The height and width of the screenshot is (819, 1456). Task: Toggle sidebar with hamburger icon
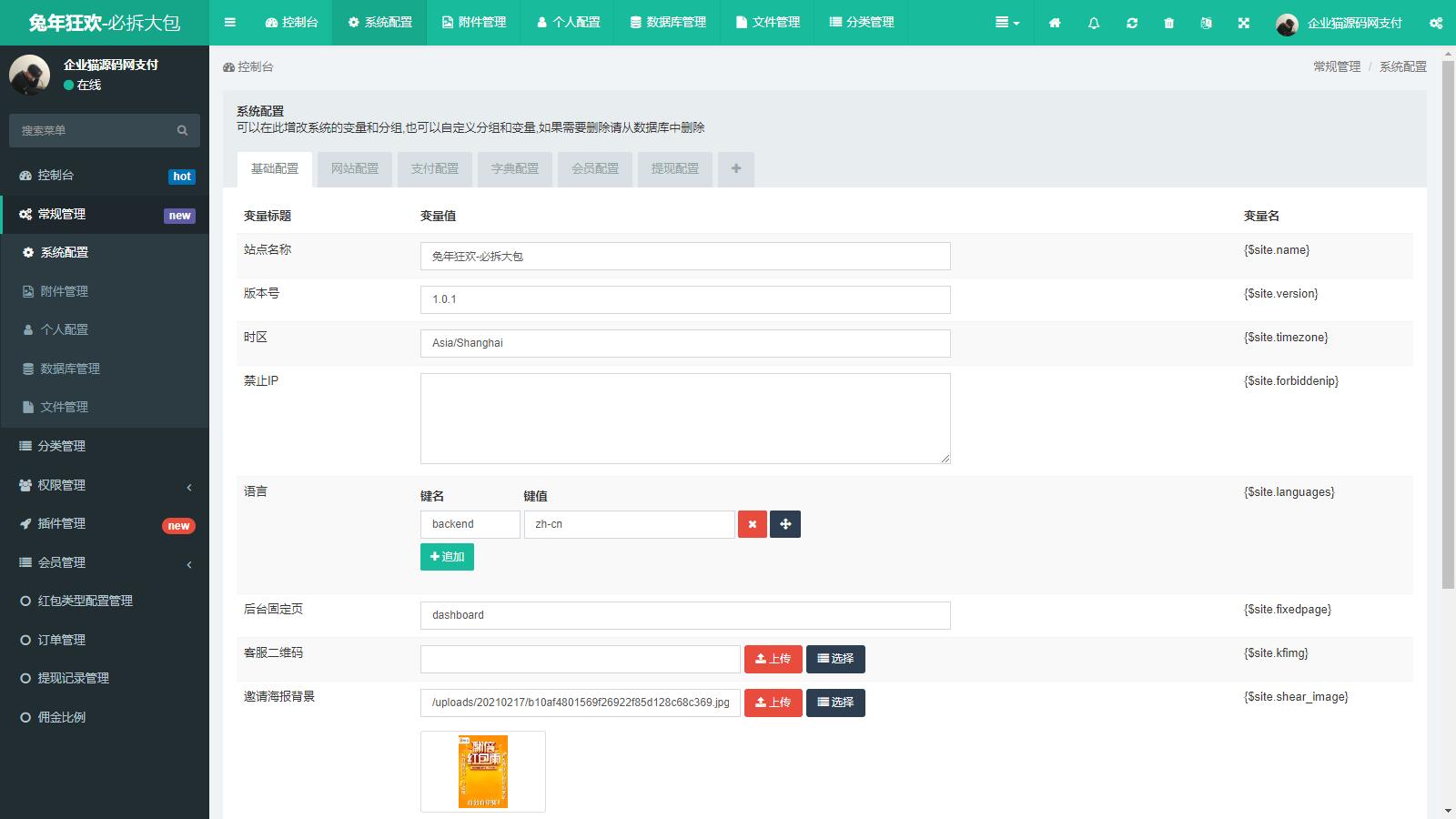230,23
